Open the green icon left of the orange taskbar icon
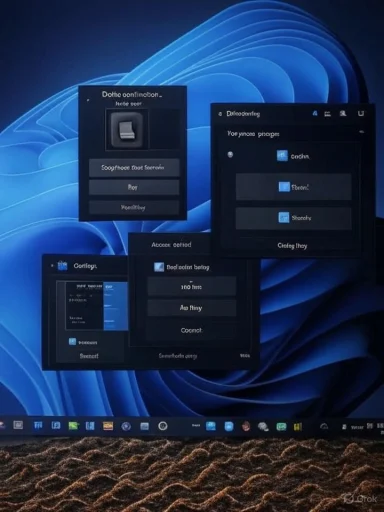 coord(73,426)
